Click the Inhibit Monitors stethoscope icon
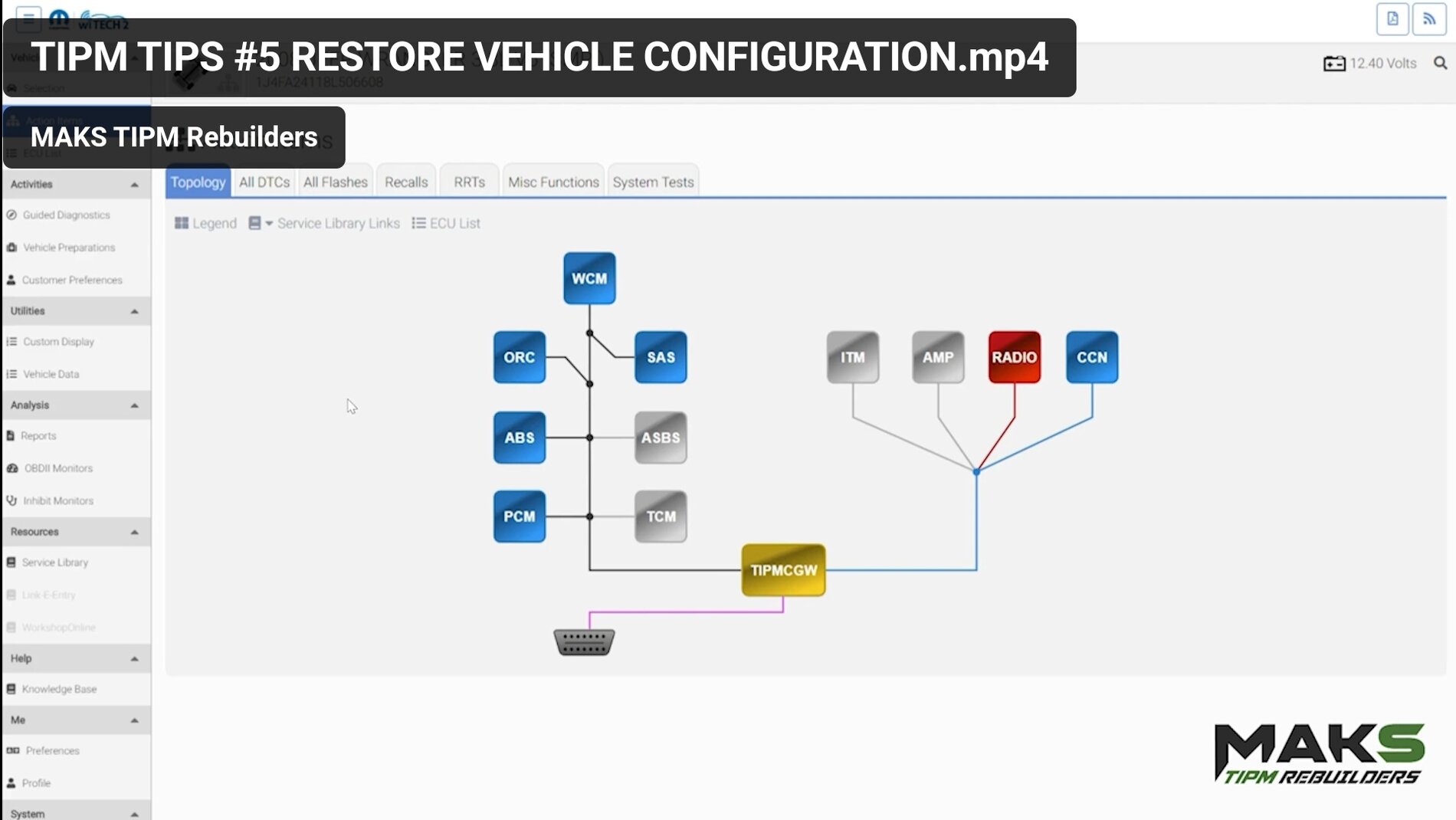 click(x=11, y=500)
